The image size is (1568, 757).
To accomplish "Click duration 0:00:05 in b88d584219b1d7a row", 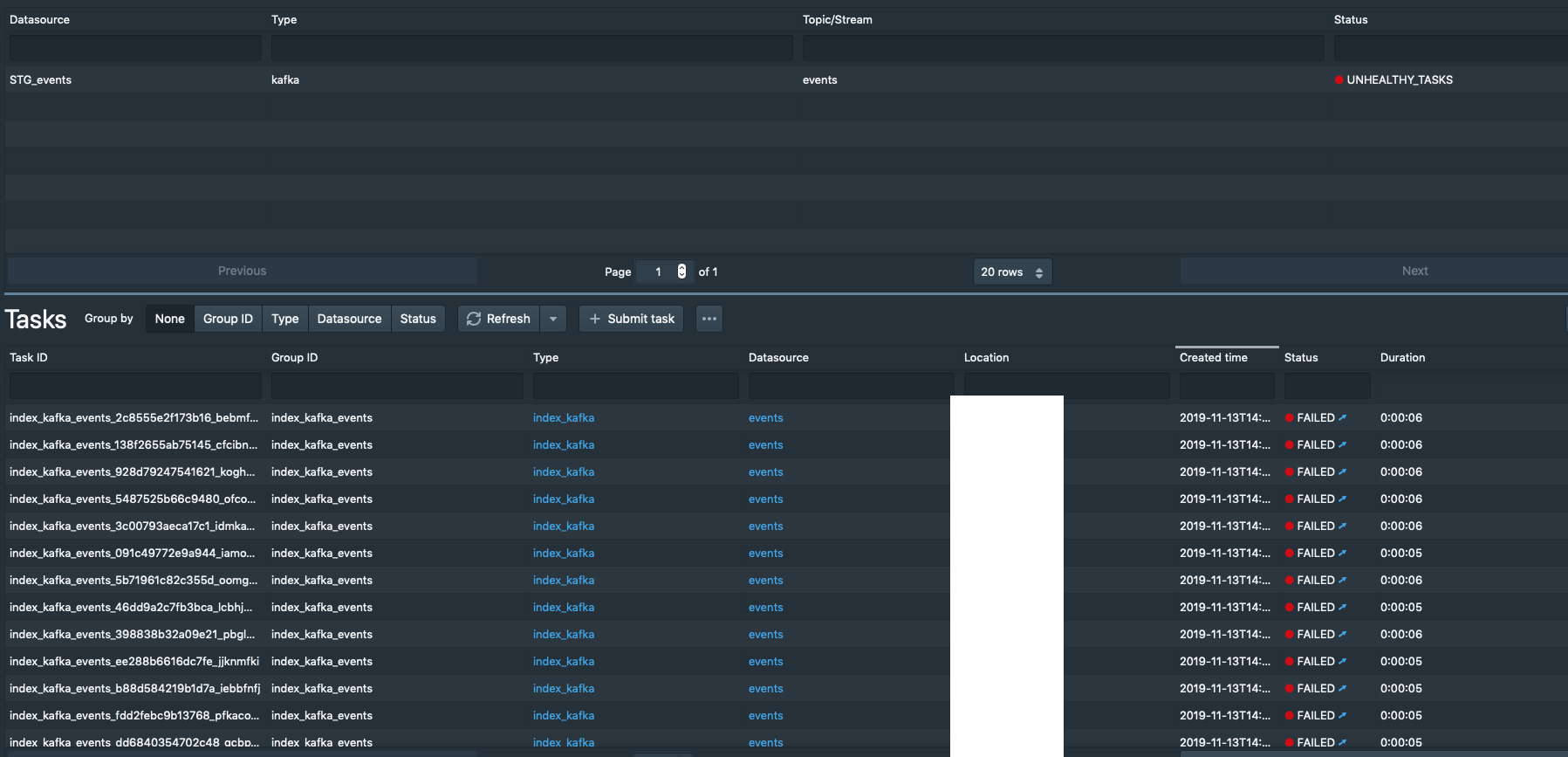I will point(1401,688).
